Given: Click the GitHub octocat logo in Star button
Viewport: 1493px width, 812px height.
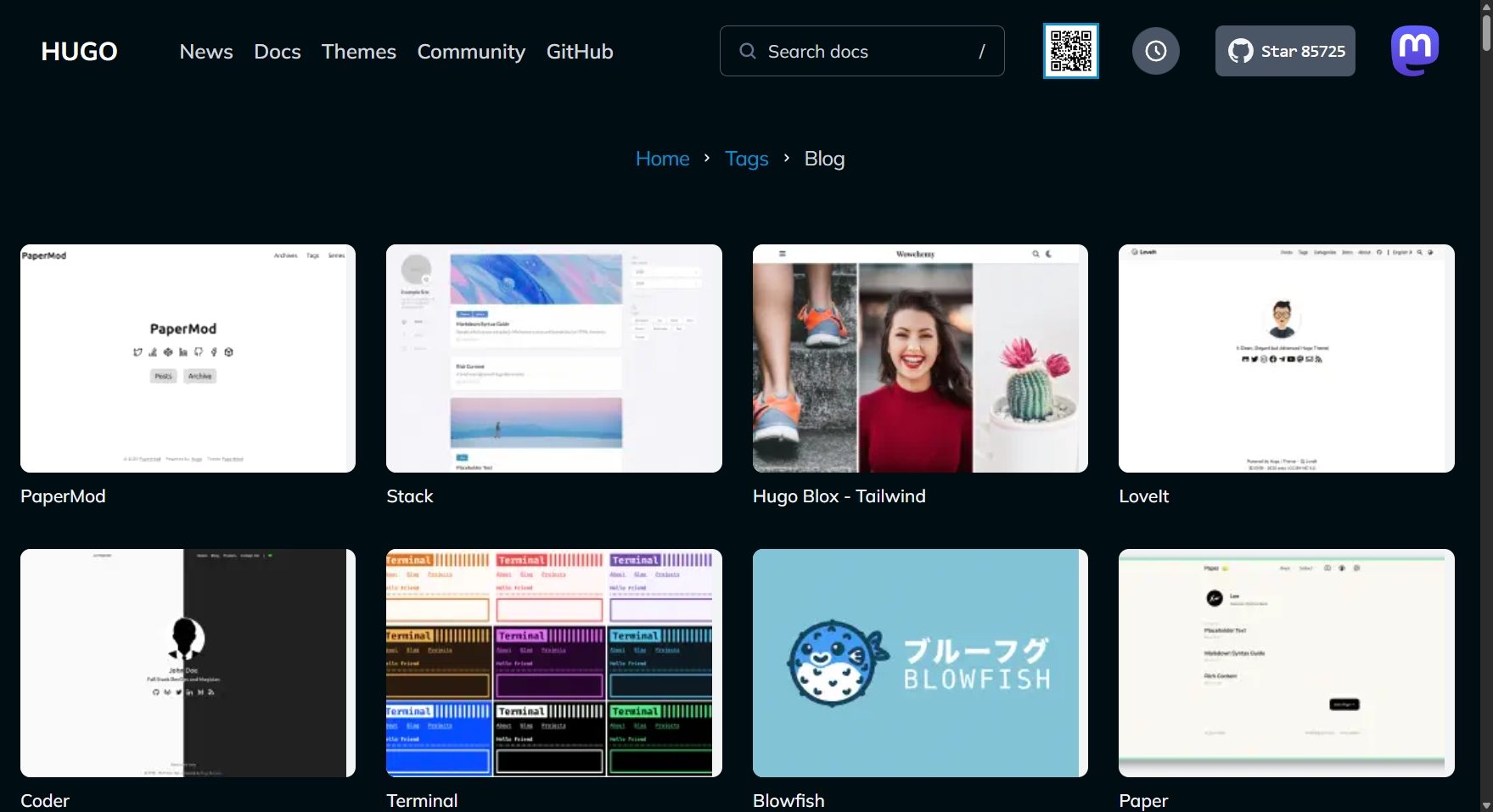Looking at the screenshot, I should point(1238,50).
